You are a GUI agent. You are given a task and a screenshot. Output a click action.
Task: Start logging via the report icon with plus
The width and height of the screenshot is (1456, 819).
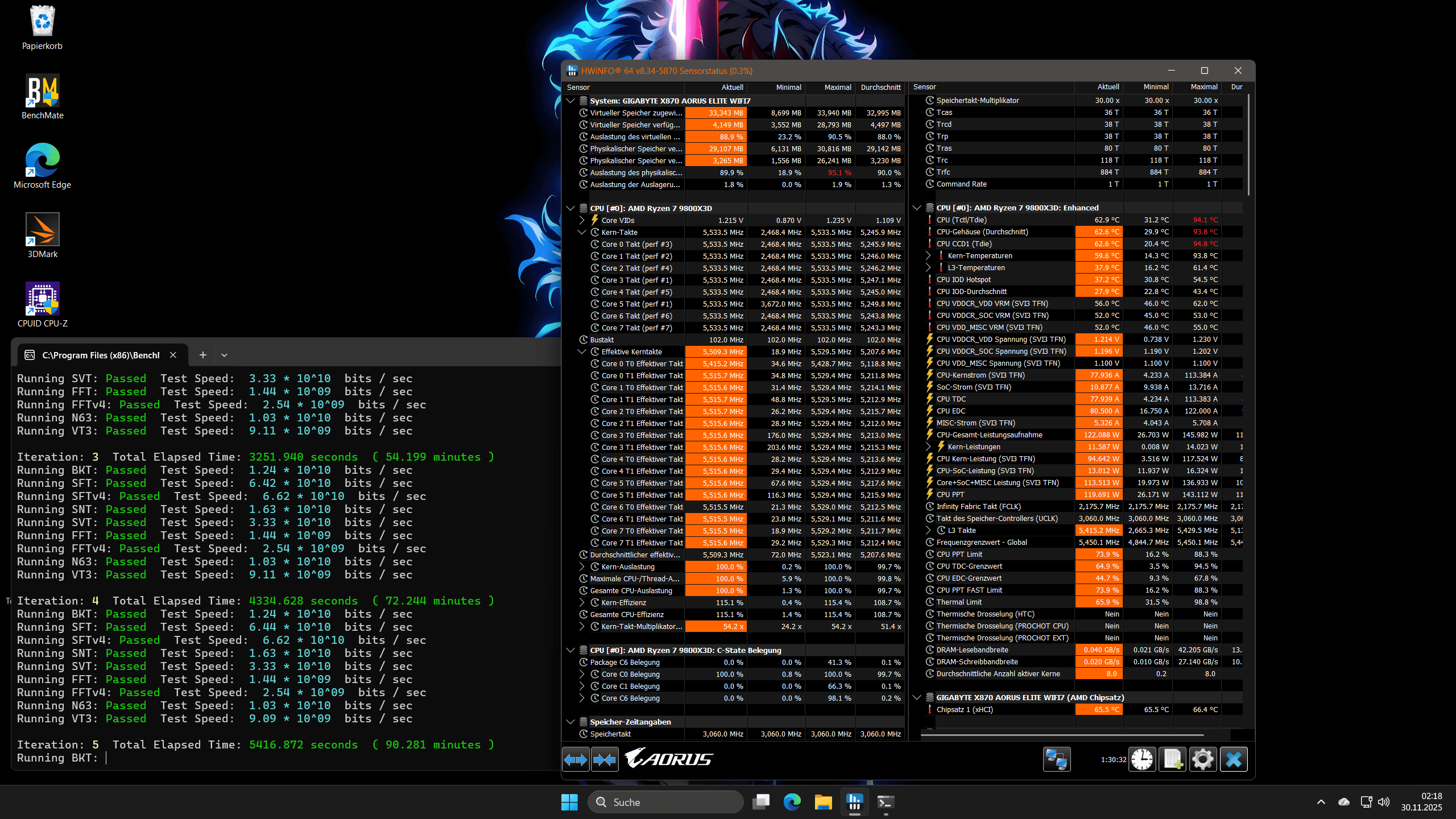pyautogui.click(x=1173, y=759)
